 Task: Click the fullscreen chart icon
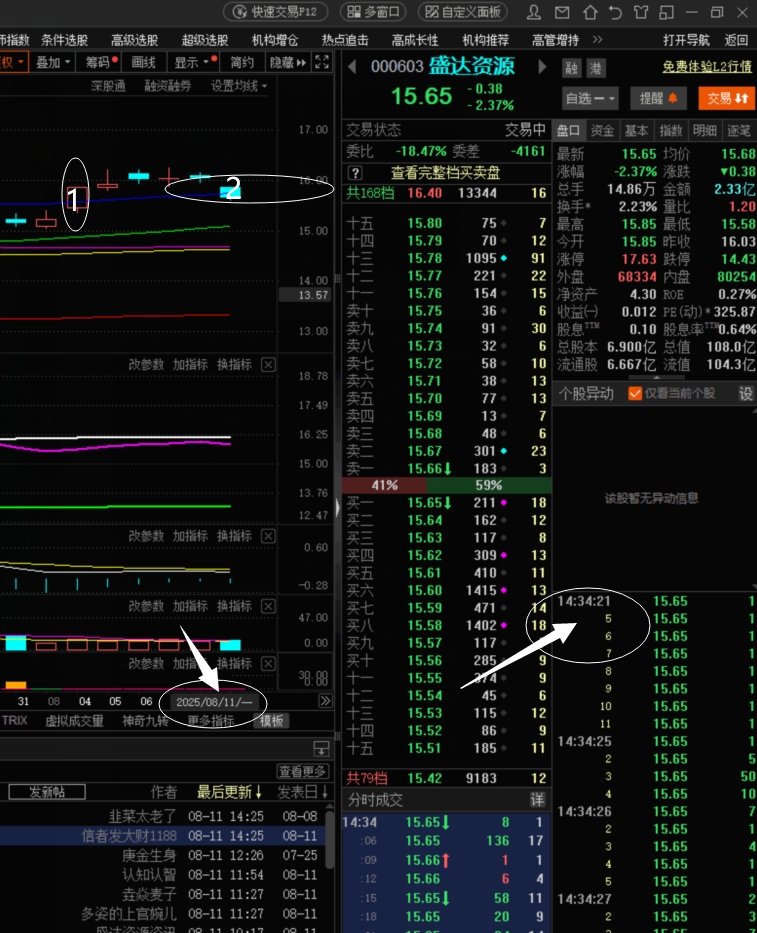click(322, 62)
